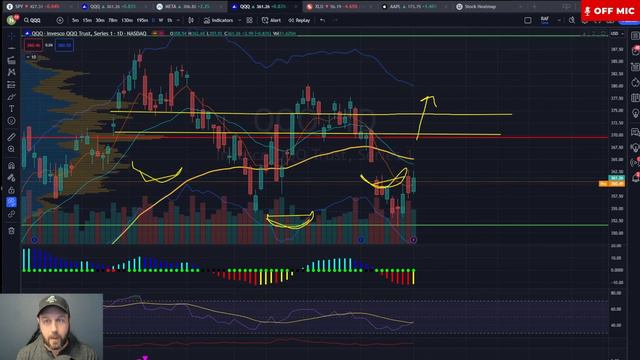
Task: Click the red horizontal line on the chart
Action: (x=314, y=137)
